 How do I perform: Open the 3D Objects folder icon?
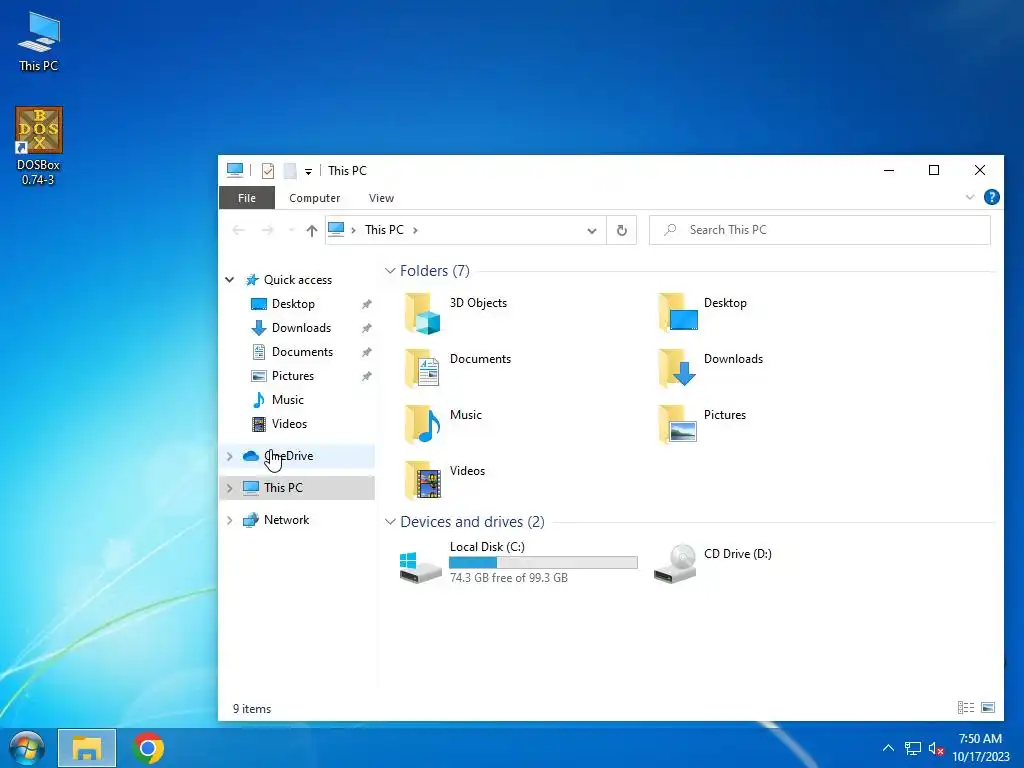(x=423, y=313)
